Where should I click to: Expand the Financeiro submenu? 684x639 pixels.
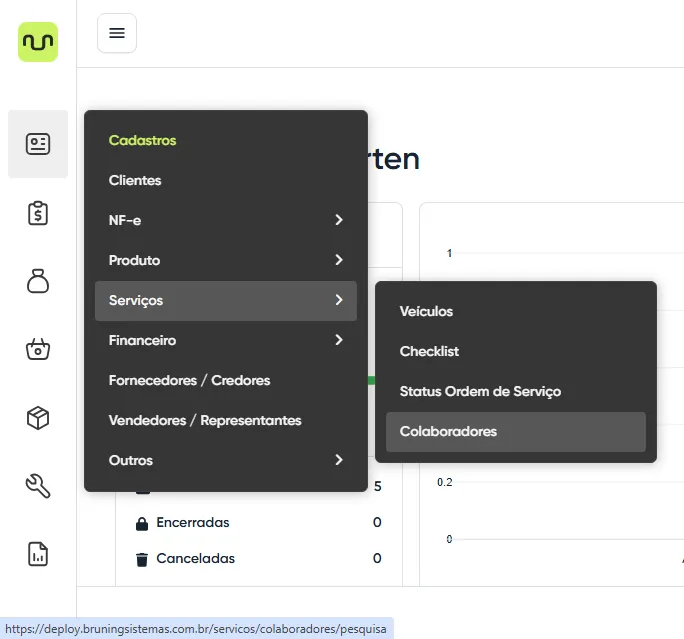[225, 340]
